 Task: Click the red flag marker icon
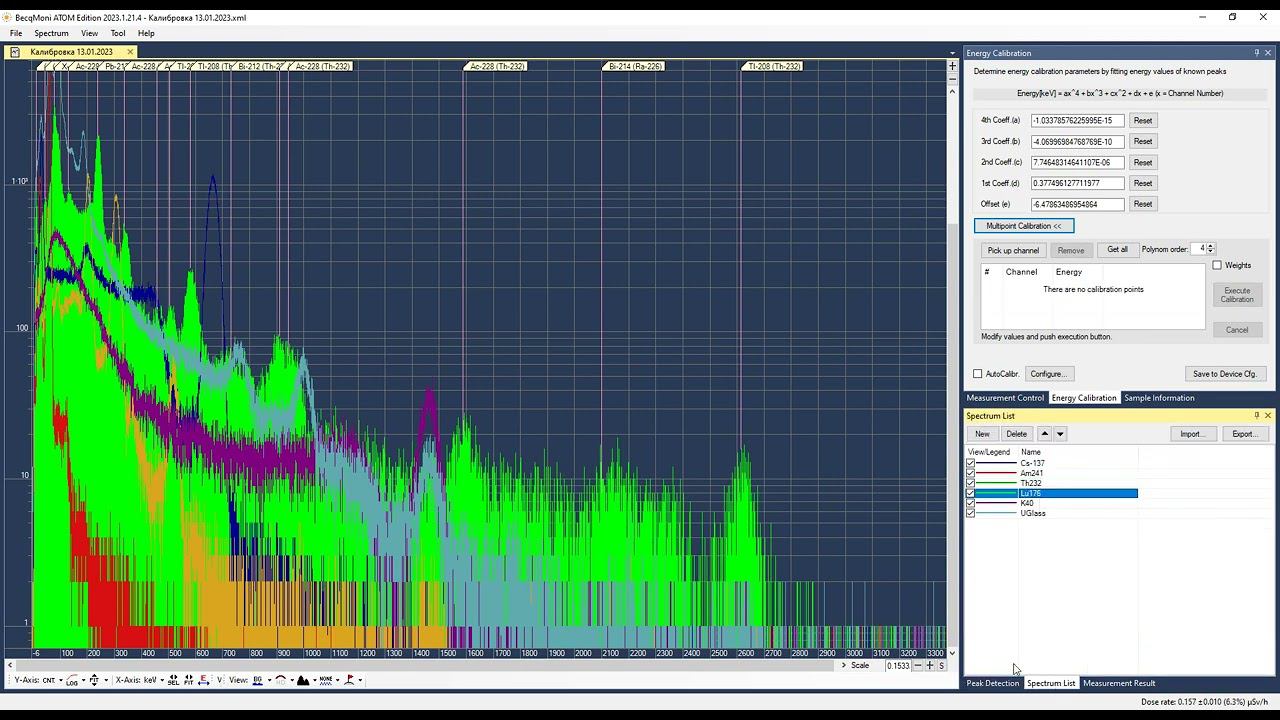350,680
